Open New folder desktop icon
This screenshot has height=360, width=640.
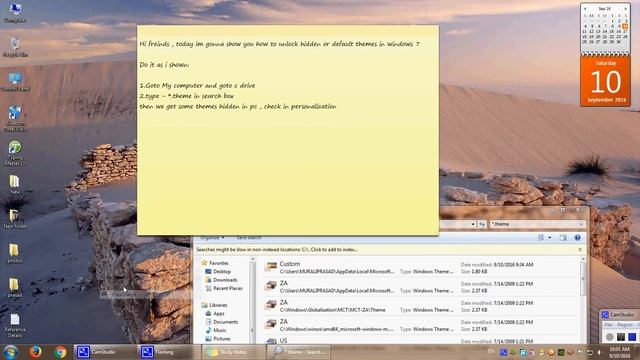15,219
